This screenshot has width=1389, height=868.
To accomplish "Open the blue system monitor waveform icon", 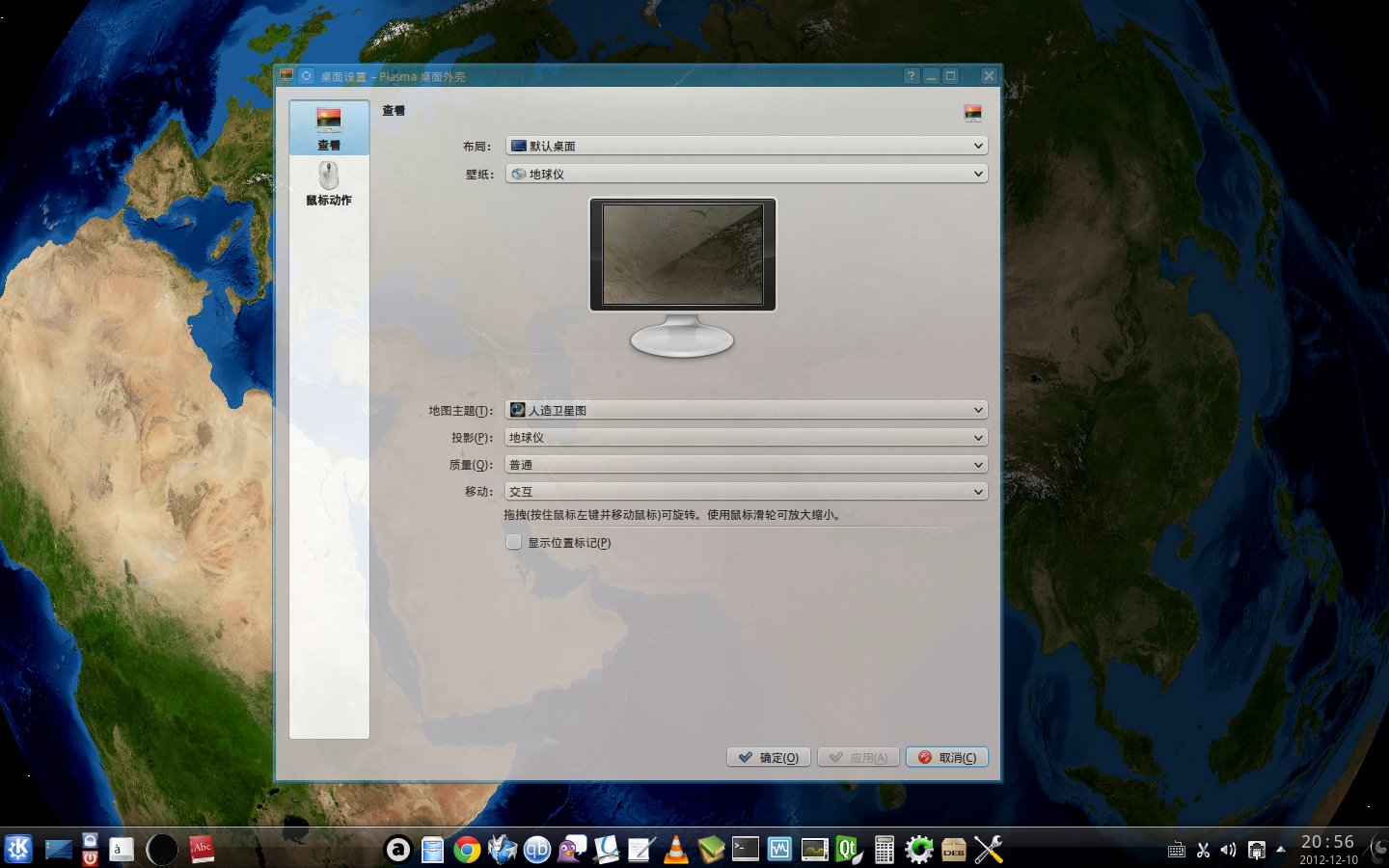I will point(780,849).
